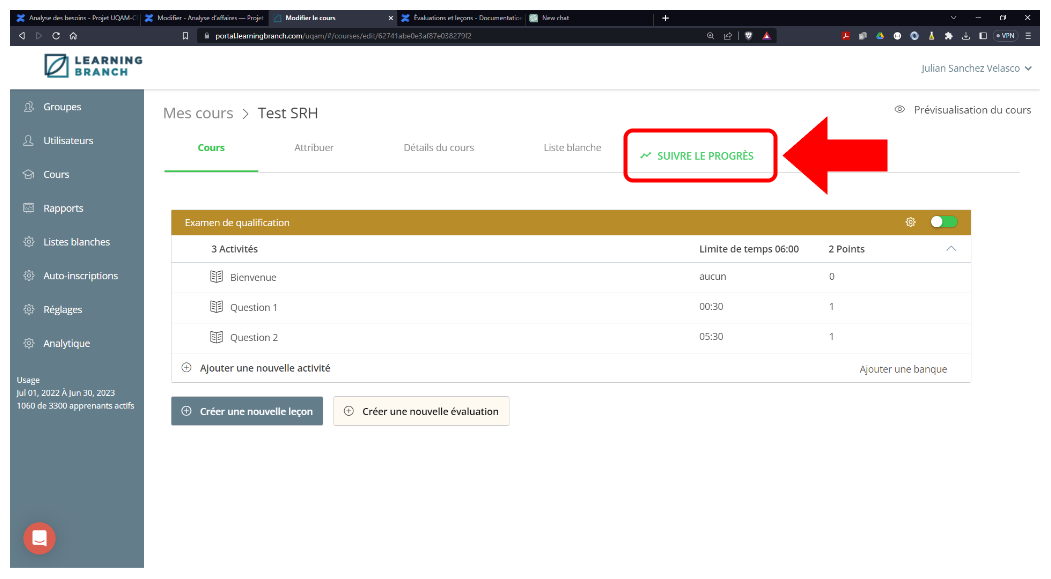This screenshot has width=1051, height=579.
Task: Toggle the Examen de qualification switch
Action: tap(943, 222)
